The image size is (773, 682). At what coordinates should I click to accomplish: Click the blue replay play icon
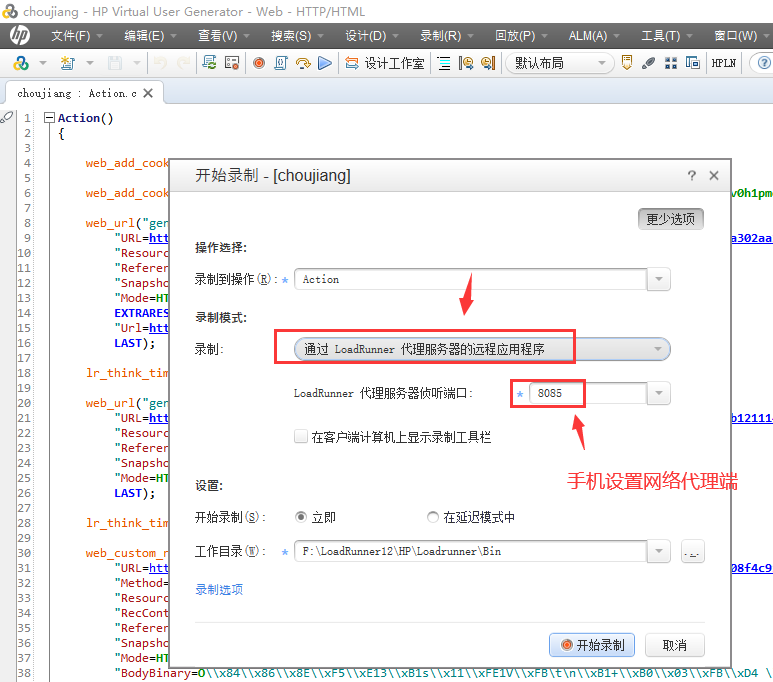(325, 63)
